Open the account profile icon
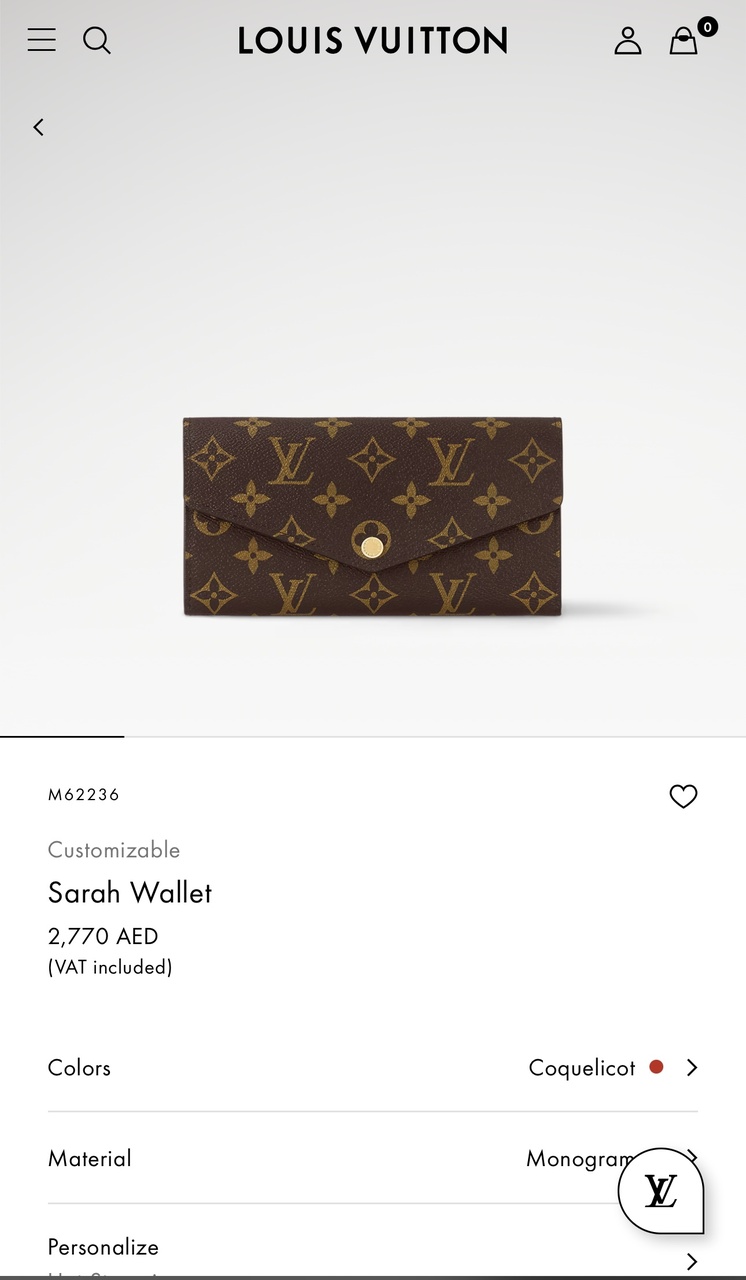Viewport: 746px width, 1280px height. point(628,40)
